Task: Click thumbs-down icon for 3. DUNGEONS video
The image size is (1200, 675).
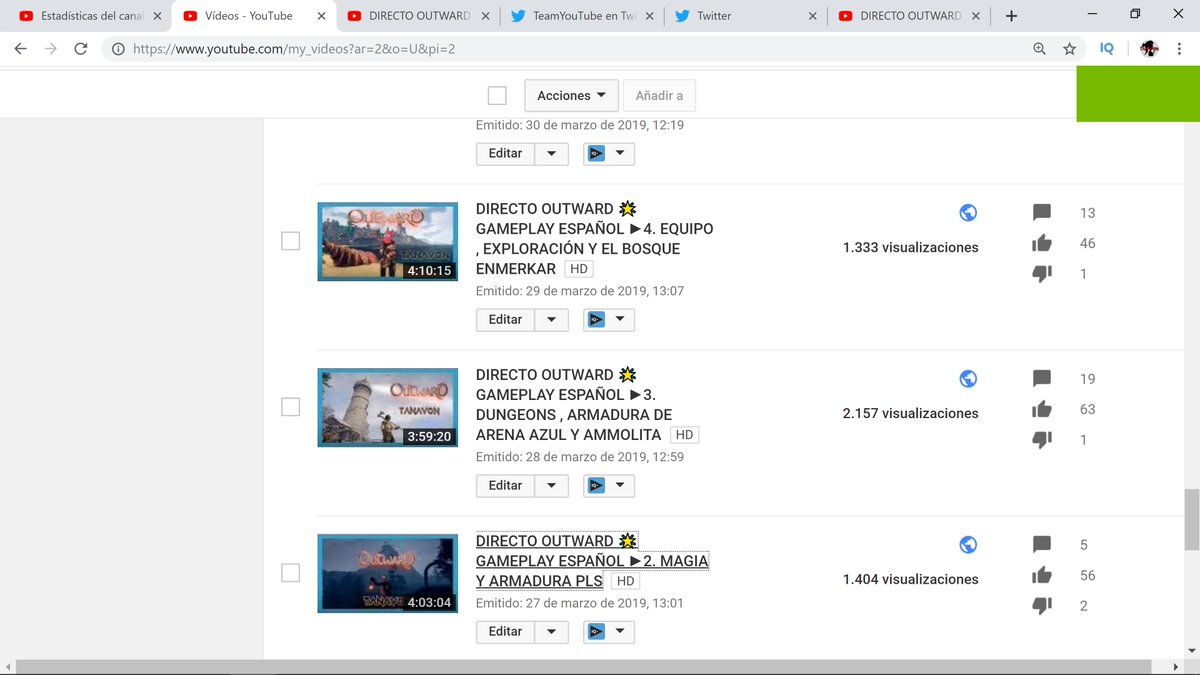Action: tap(1042, 440)
